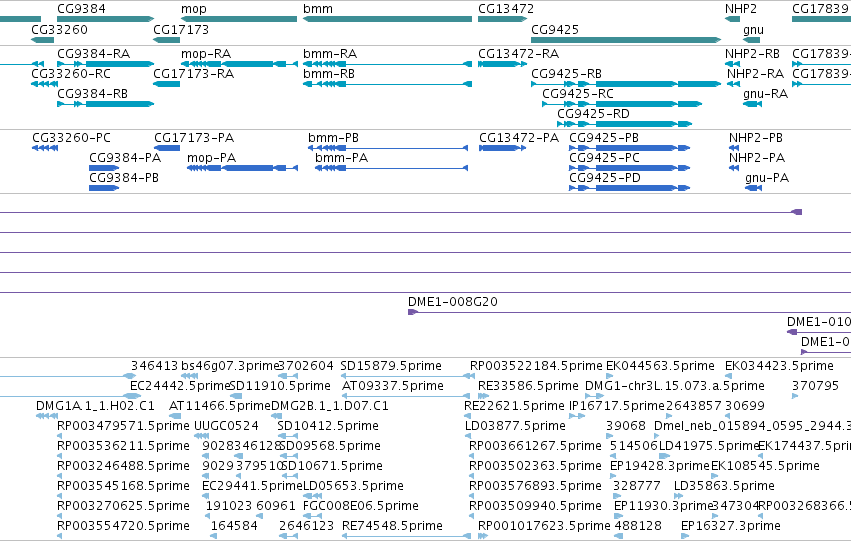The width and height of the screenshot is (851, 541).
Task: Open the DMG1A.1_1.H02.C1 EST label
Action: 95,406
